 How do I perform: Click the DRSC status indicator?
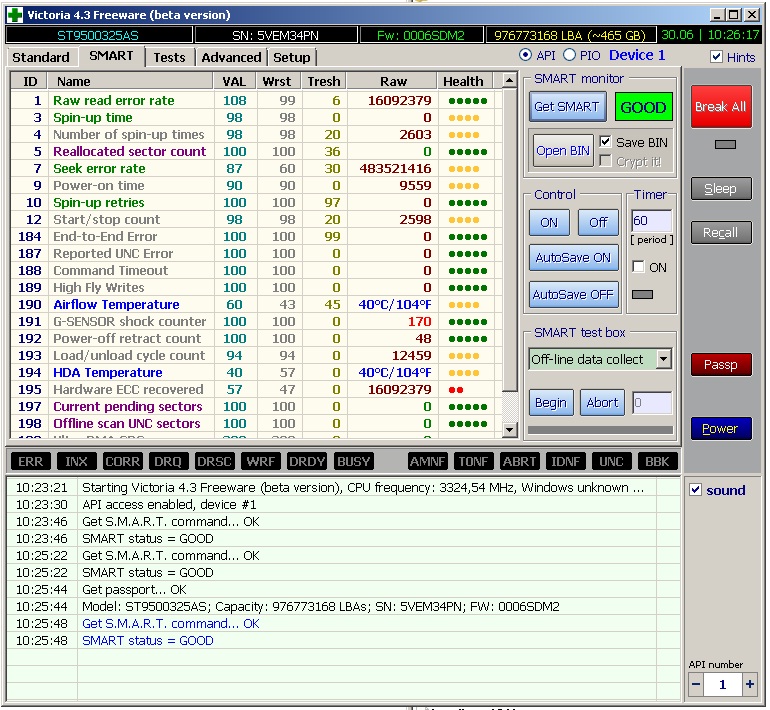coord(214,462)
